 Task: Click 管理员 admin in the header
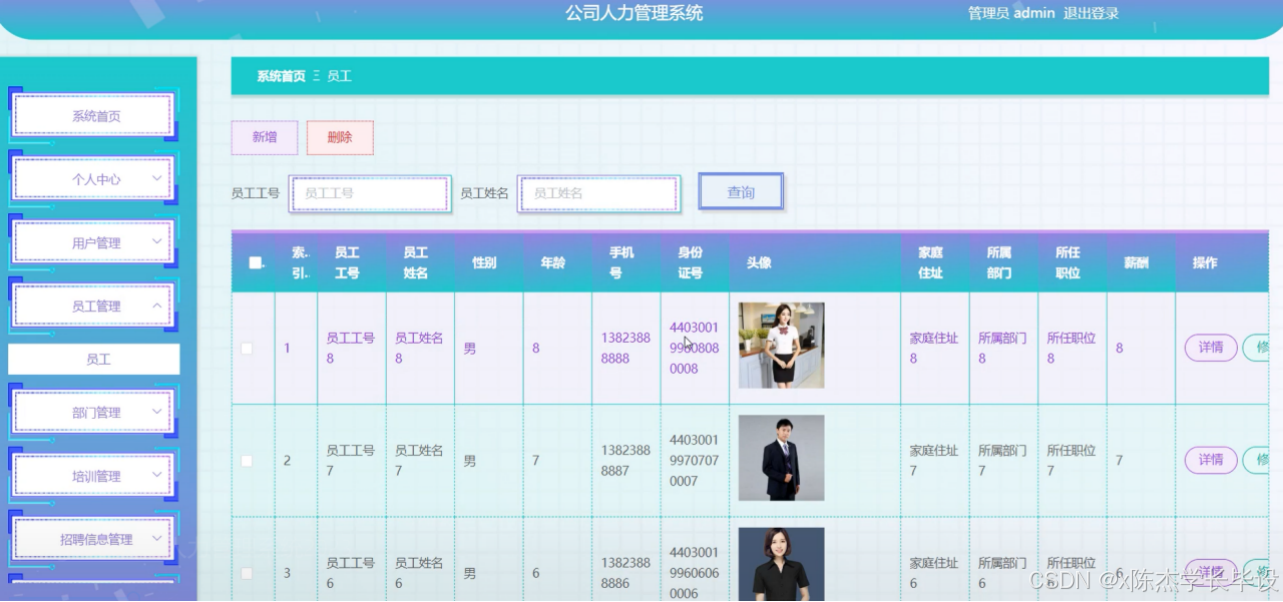tap(1011, 13)
